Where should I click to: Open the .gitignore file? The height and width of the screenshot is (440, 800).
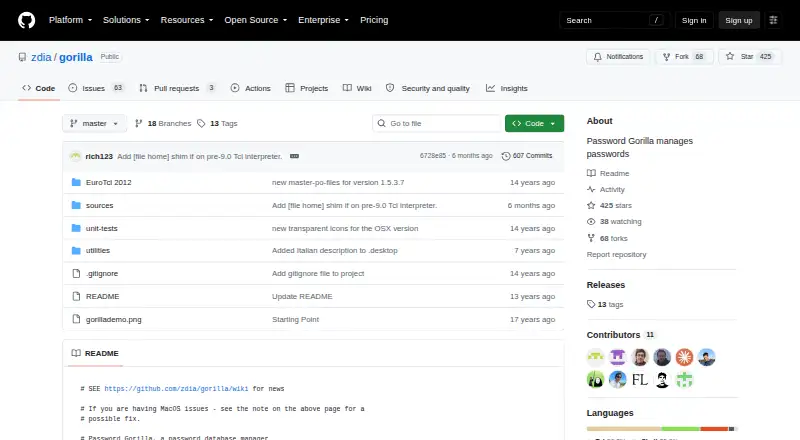(102, 274)
